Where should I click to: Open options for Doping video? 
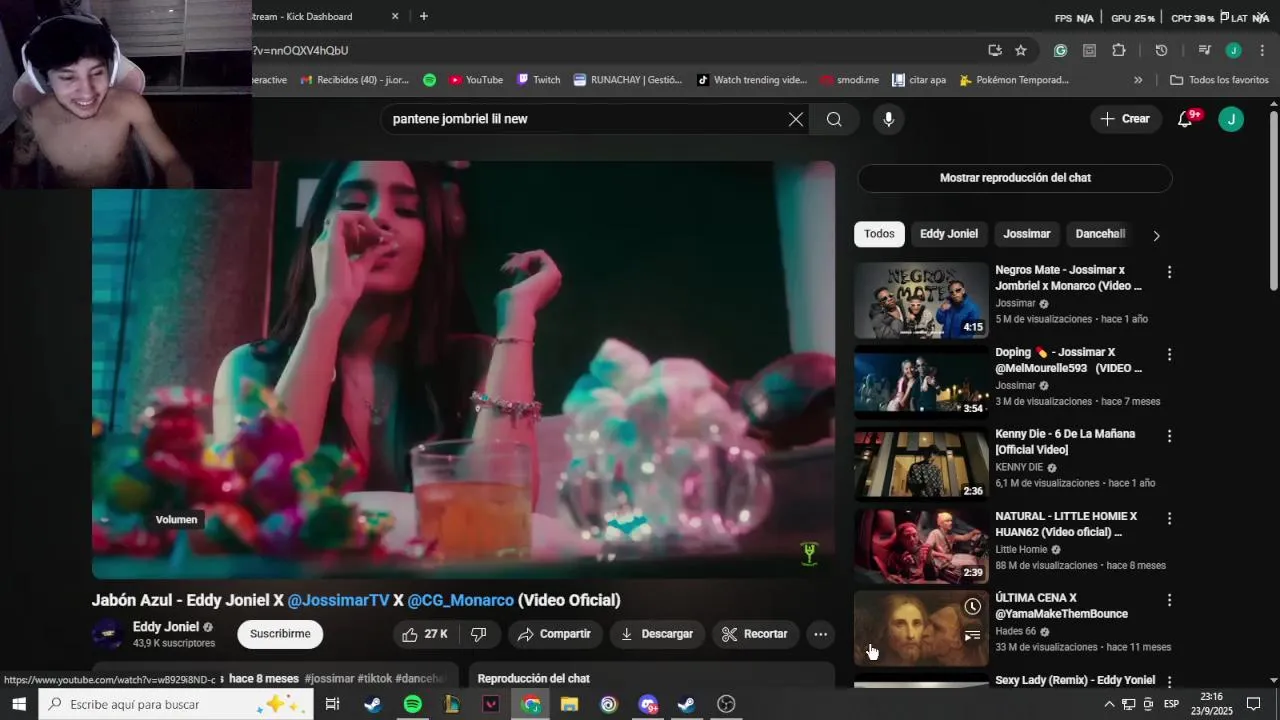(1169, 354)
